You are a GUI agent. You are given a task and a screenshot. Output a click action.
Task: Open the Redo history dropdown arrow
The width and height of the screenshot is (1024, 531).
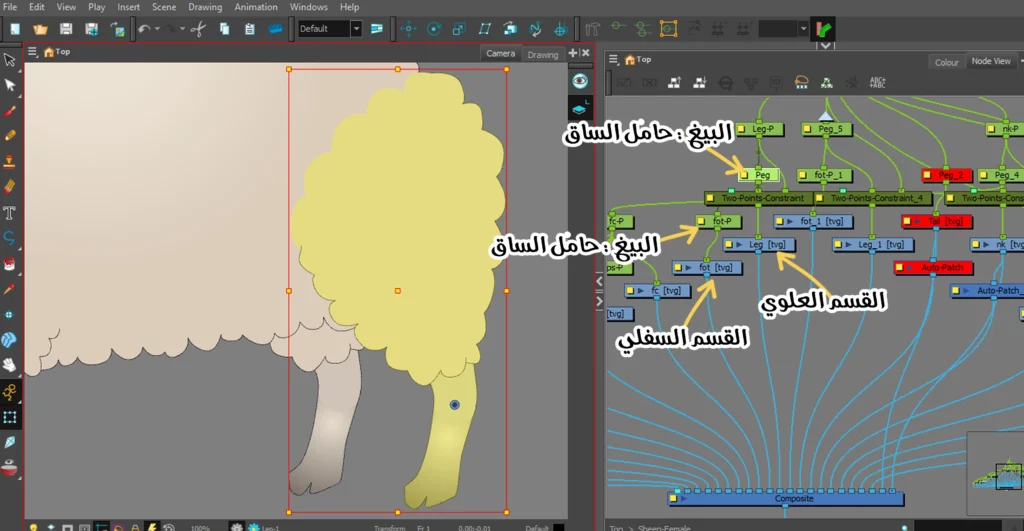click(182, 29)
